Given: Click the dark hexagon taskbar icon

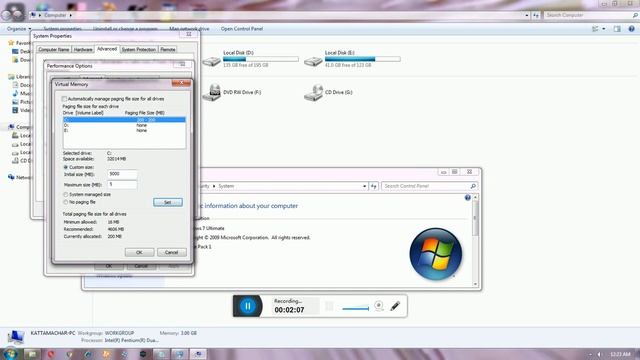Looking at the screenshot, I should point(143,354).
